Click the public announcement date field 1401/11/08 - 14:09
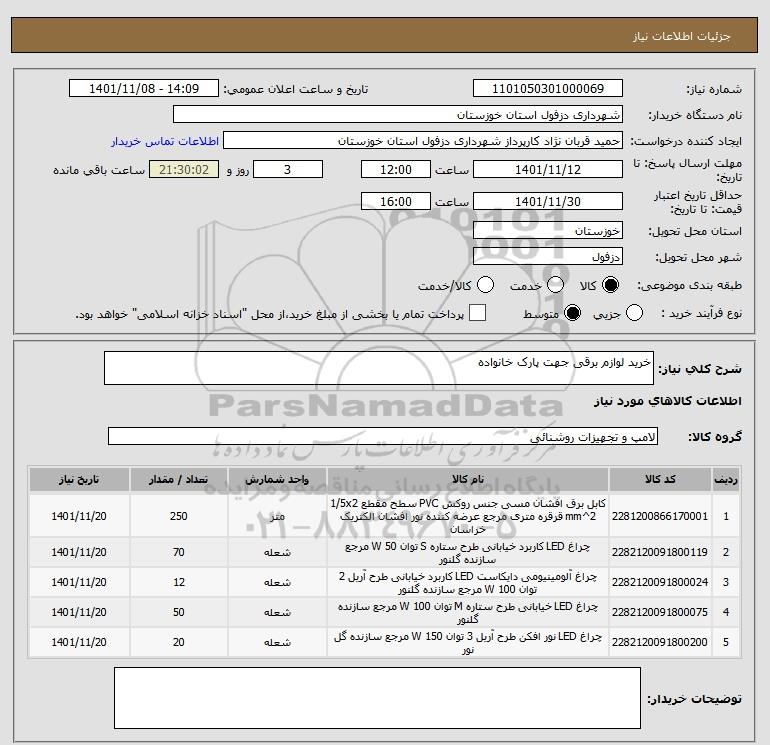This screenshot has width=770, height=745. 144,89
